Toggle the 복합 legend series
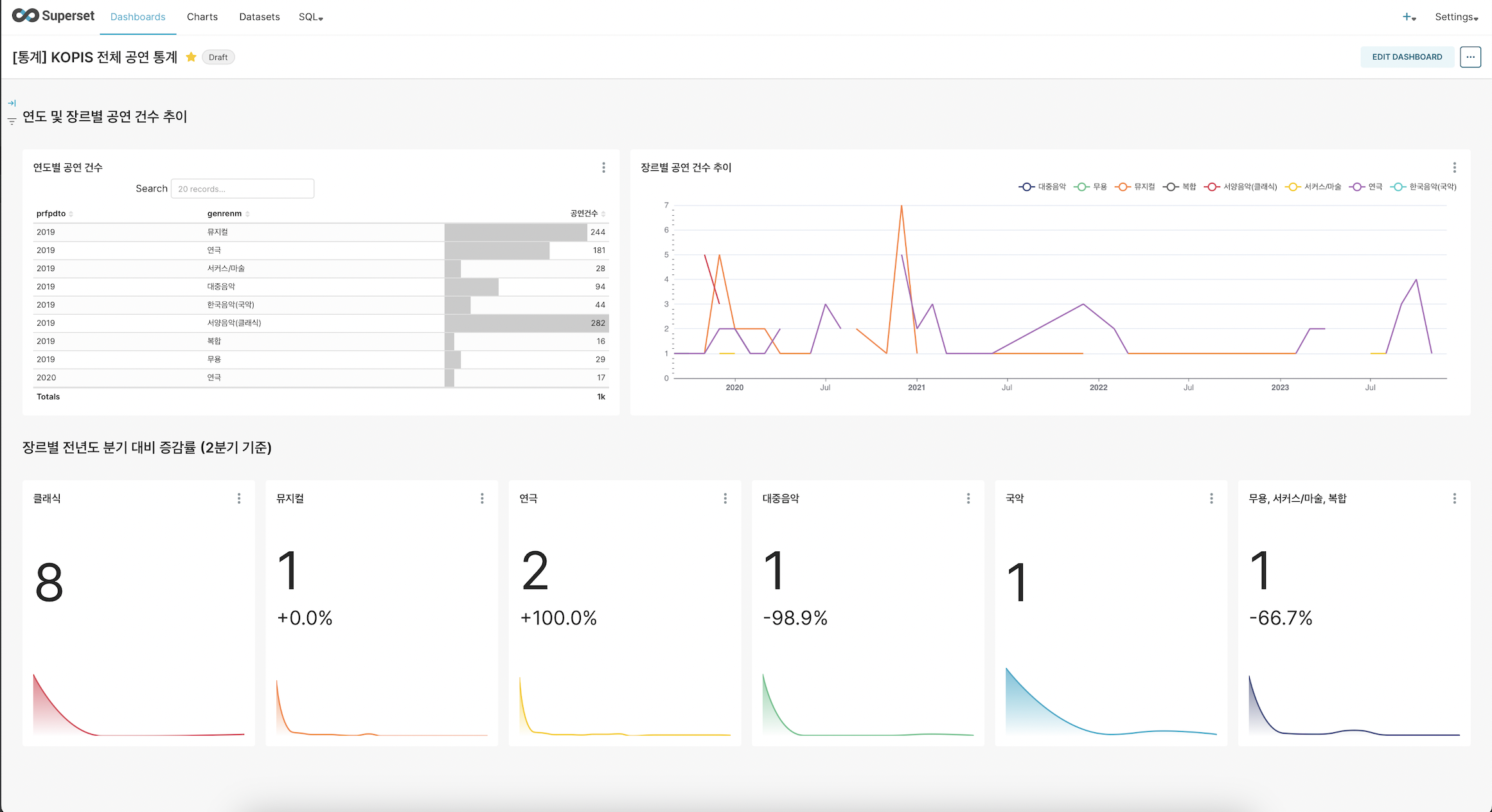The image size is (1492, 812). click(x=1180, y=187)
